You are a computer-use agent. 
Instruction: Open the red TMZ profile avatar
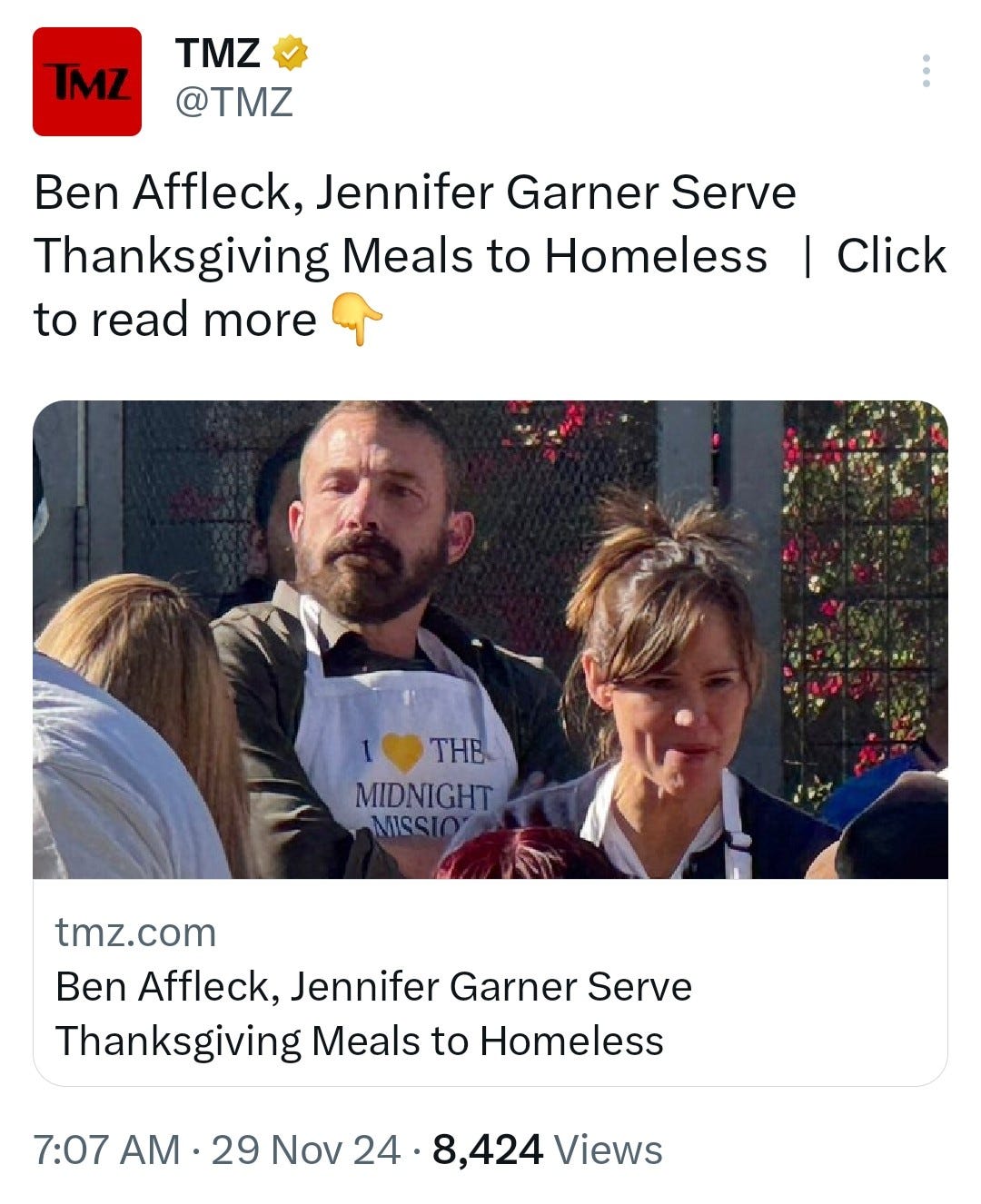[87, 82]
